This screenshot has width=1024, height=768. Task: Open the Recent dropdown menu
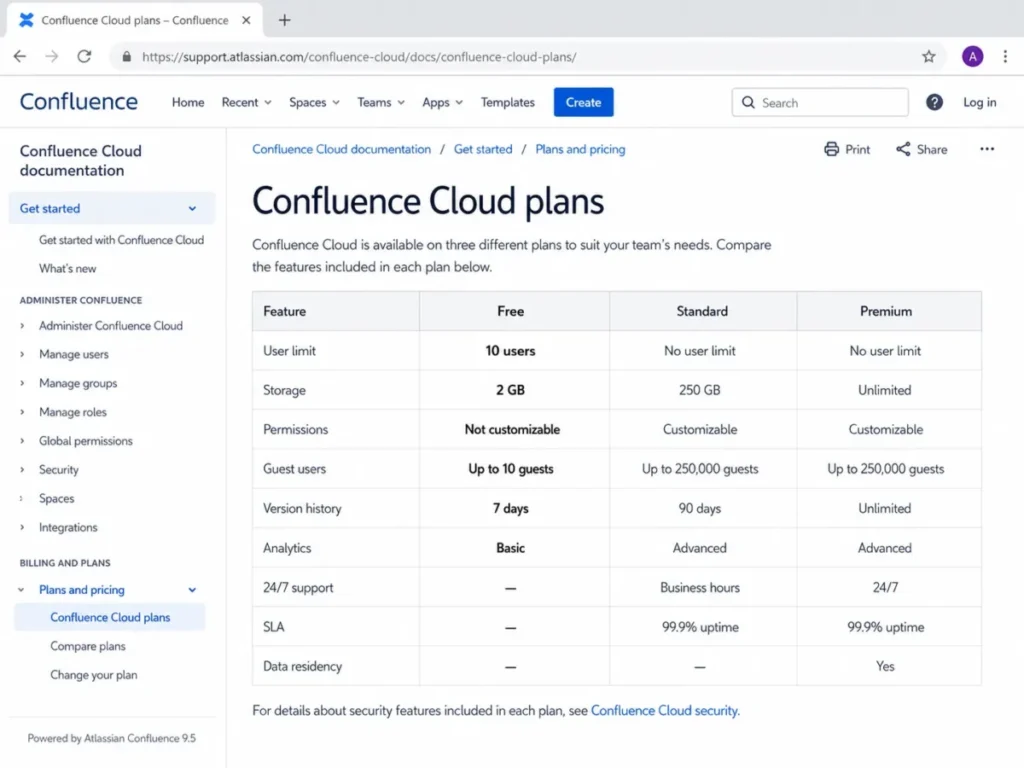point(246,103)
